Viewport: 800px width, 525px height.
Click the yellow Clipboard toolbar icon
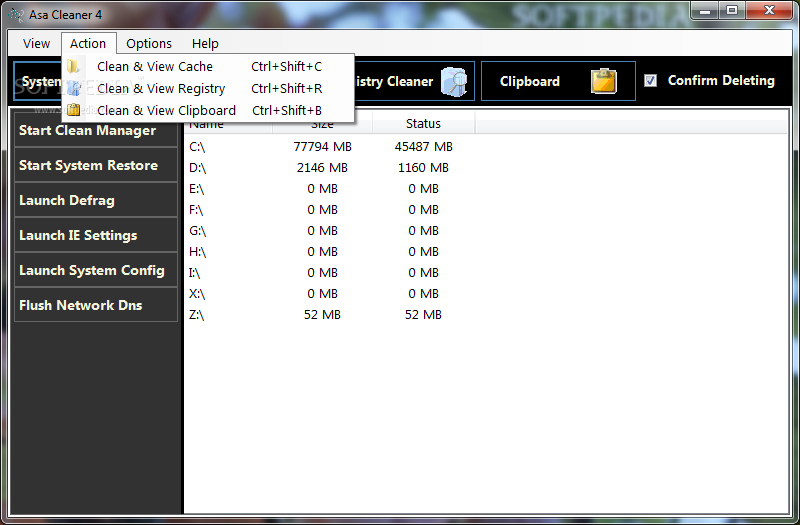click(604, 81)
